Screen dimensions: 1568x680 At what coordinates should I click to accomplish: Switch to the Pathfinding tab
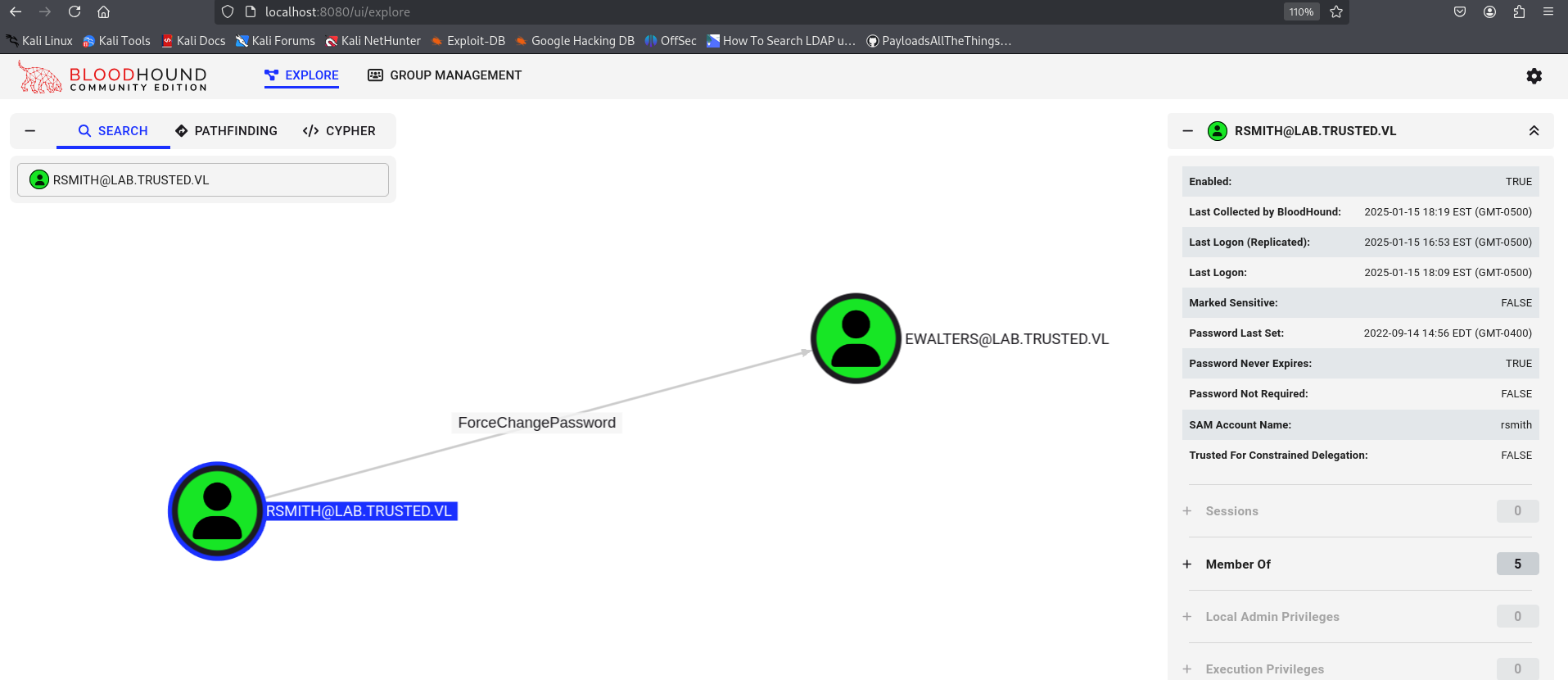226,131
